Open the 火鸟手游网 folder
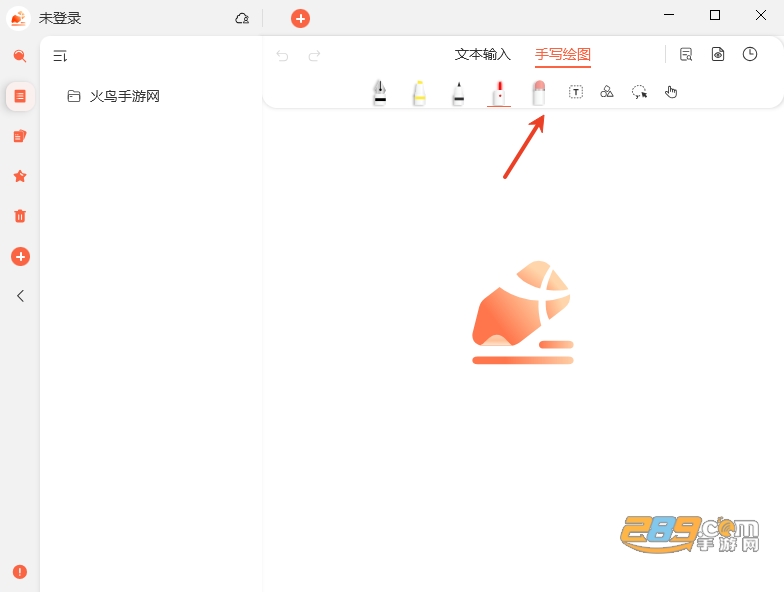Screen dimensions: 784x592 (x=114, y=96)
